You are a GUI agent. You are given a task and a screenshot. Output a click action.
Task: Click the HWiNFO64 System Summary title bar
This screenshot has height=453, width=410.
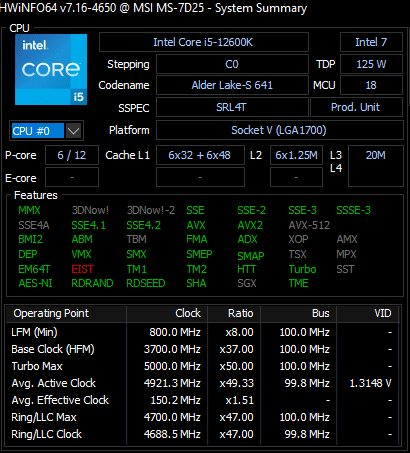[x=205, y=8]
